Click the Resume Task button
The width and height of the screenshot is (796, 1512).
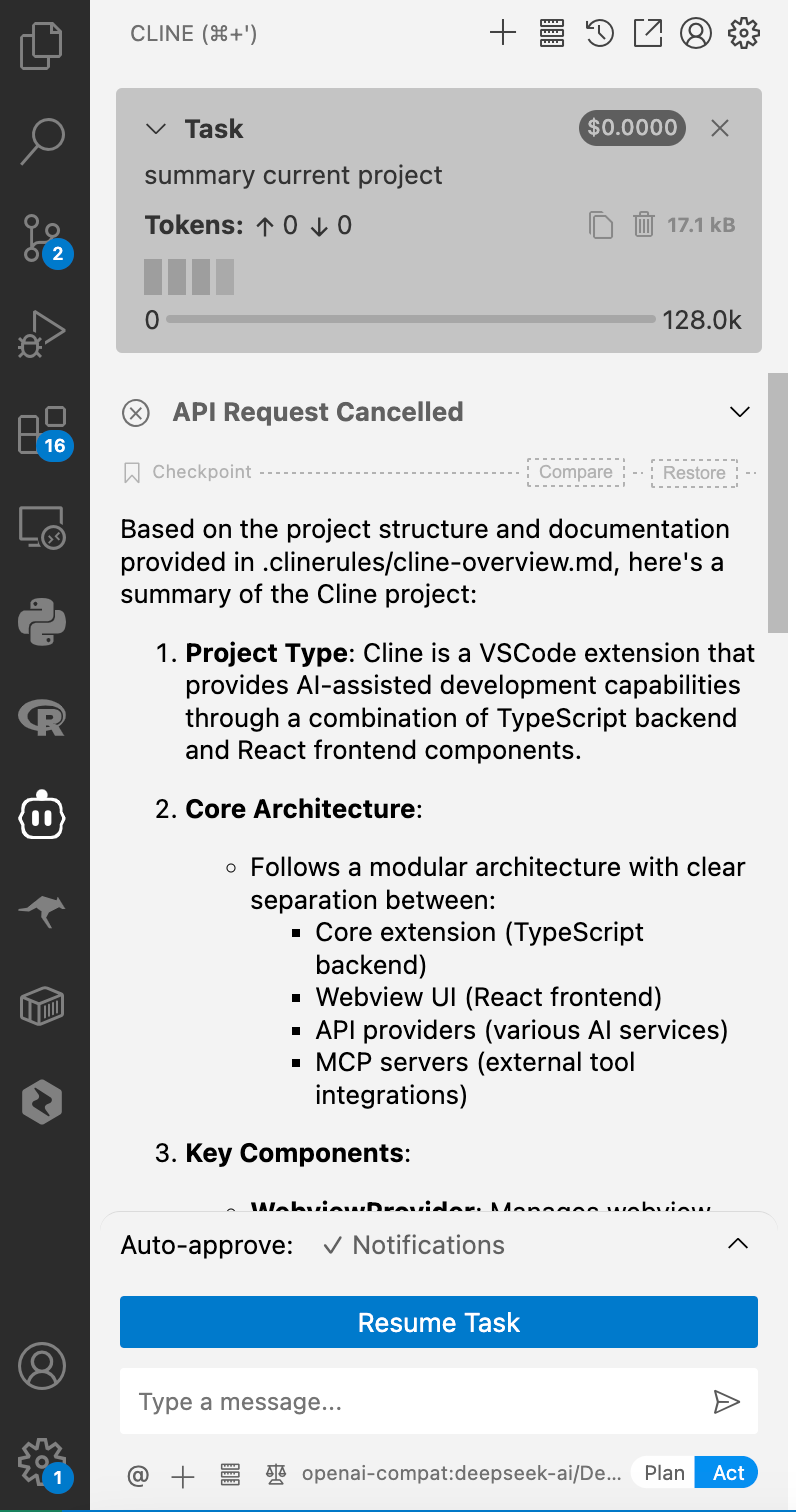coord(439,1323)
